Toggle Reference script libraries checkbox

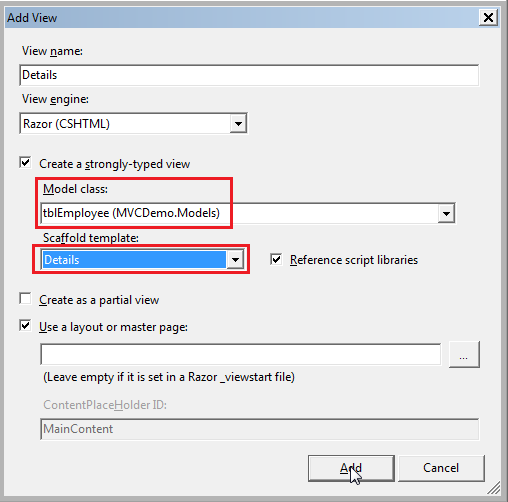(x=276, y=259)
